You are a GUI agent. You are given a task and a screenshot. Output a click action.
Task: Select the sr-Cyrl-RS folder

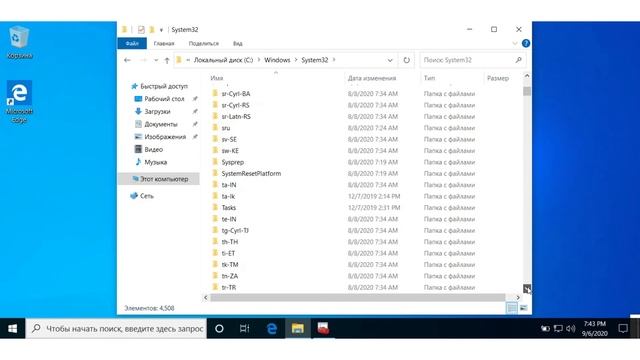pos(235,105)
